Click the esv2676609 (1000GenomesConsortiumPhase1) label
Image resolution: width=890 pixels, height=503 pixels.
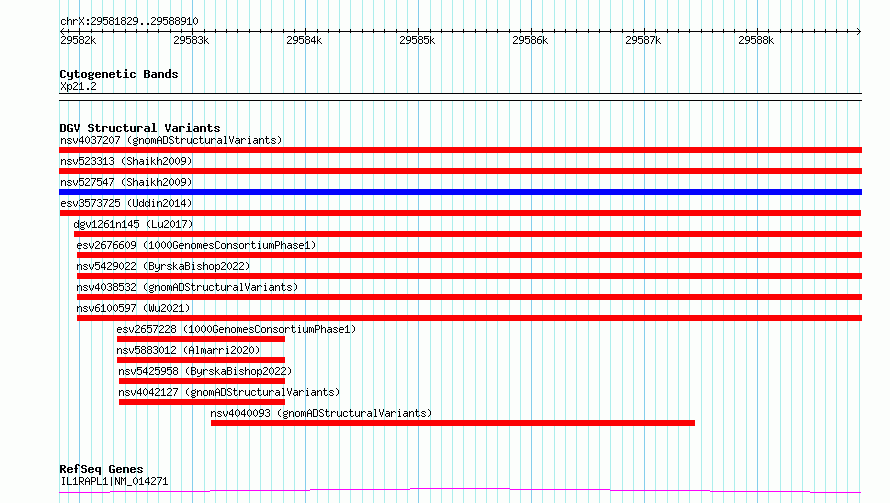(196, 245)
